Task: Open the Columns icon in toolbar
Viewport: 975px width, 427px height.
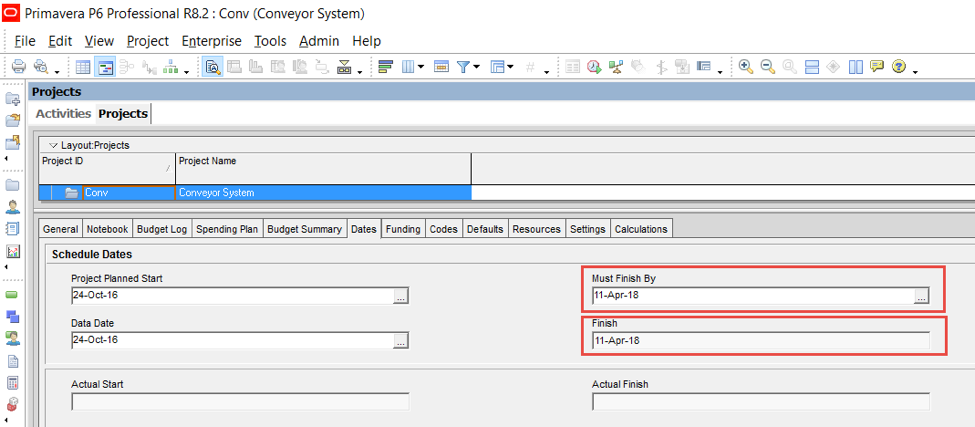Action: tap(408, 67)
